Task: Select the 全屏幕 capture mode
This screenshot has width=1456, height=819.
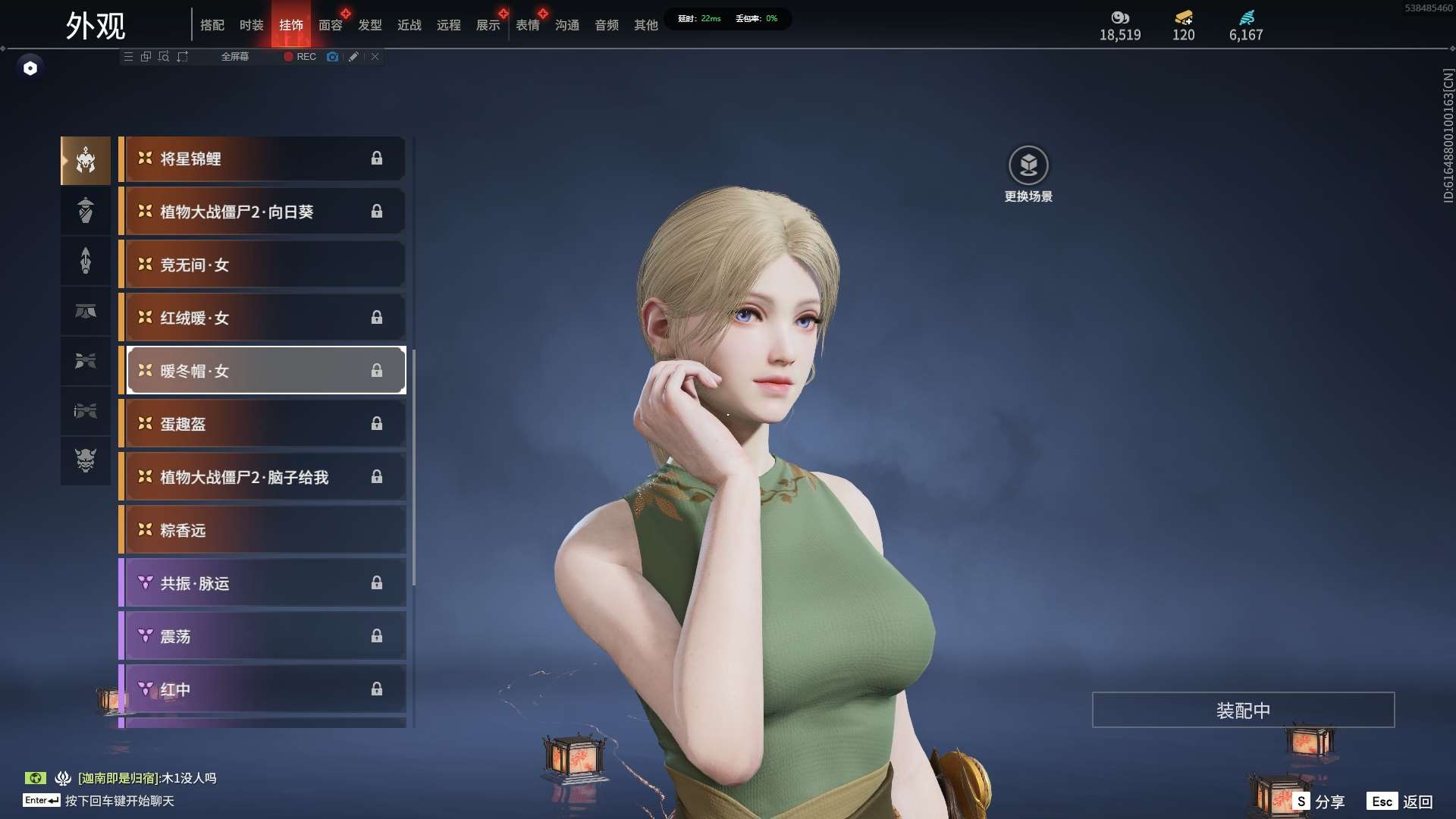Action: coord(234,57)
